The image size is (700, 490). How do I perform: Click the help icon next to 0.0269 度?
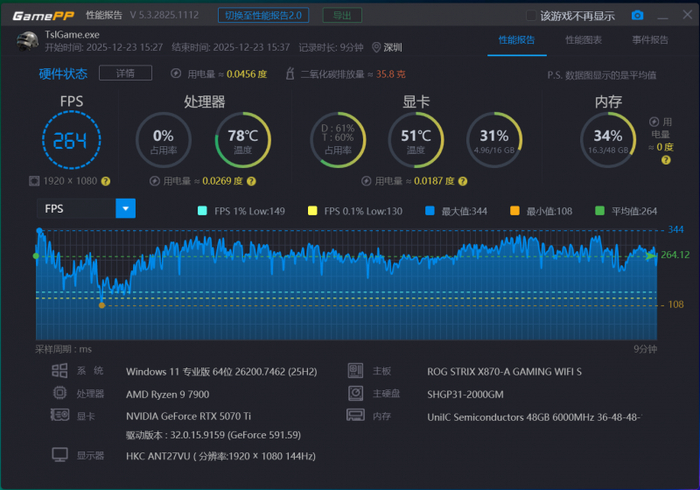[251, 181]
